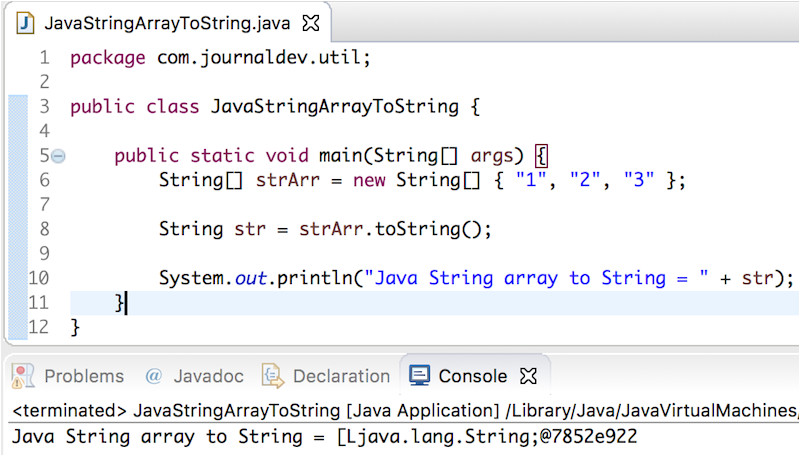The height and width of the screenshot is (456, 800).
Task: Open the Declaration tab
Action: click(340, 376)
